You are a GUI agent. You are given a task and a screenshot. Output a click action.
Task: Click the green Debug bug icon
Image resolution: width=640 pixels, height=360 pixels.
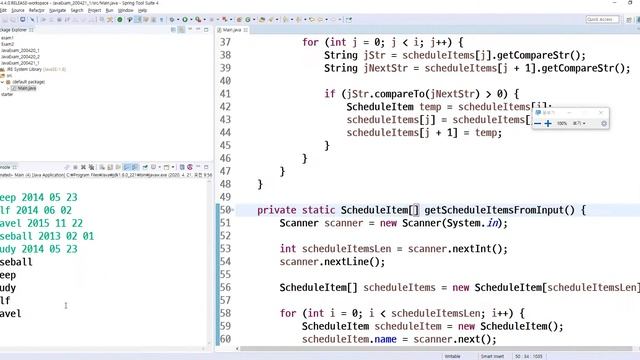[x=172, y=20]
